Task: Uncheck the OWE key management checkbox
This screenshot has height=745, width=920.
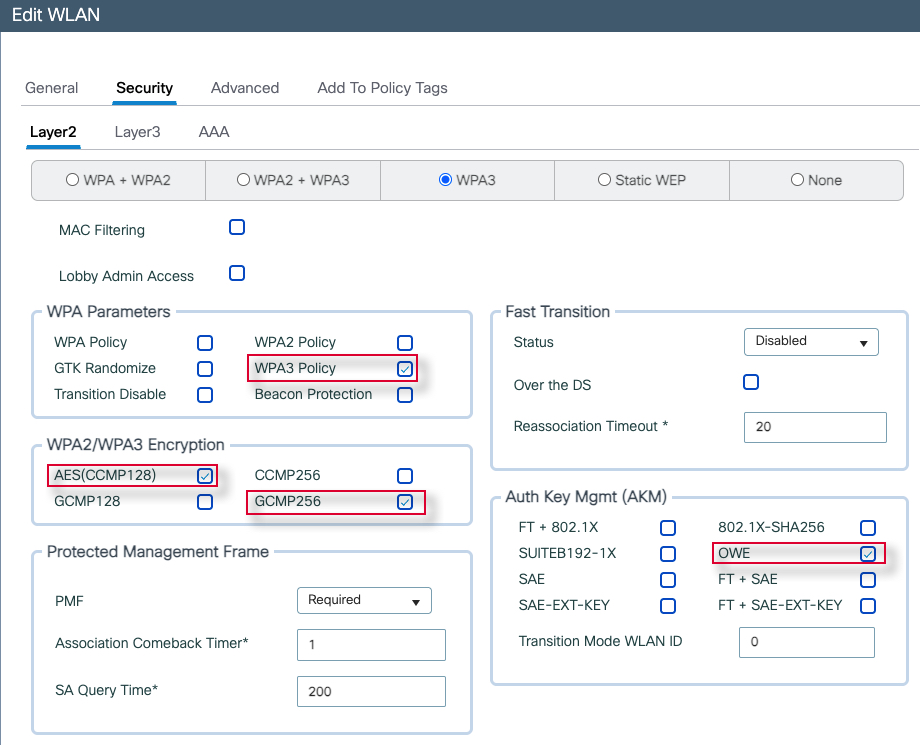Action: (868, 554)
